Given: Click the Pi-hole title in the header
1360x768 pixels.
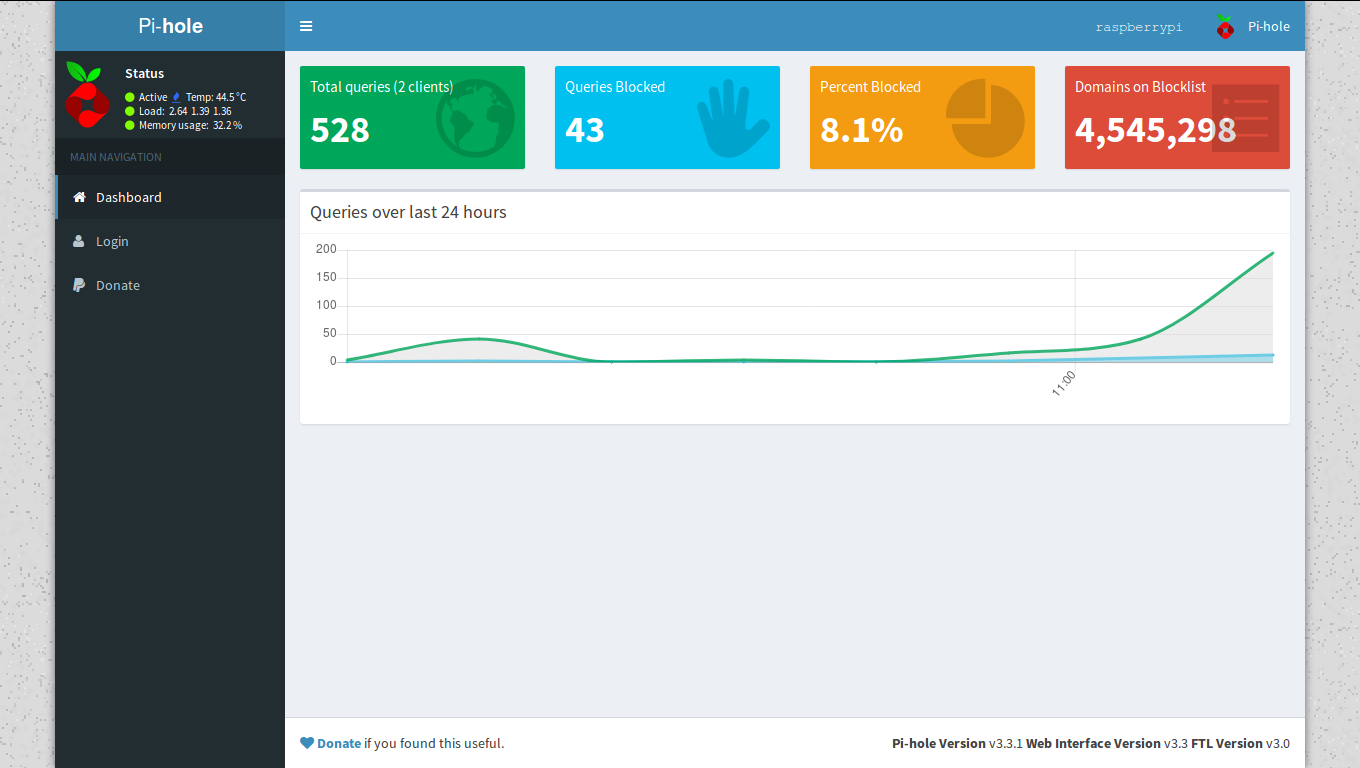Looking at the screenshot, I should [x=170, y=26].
